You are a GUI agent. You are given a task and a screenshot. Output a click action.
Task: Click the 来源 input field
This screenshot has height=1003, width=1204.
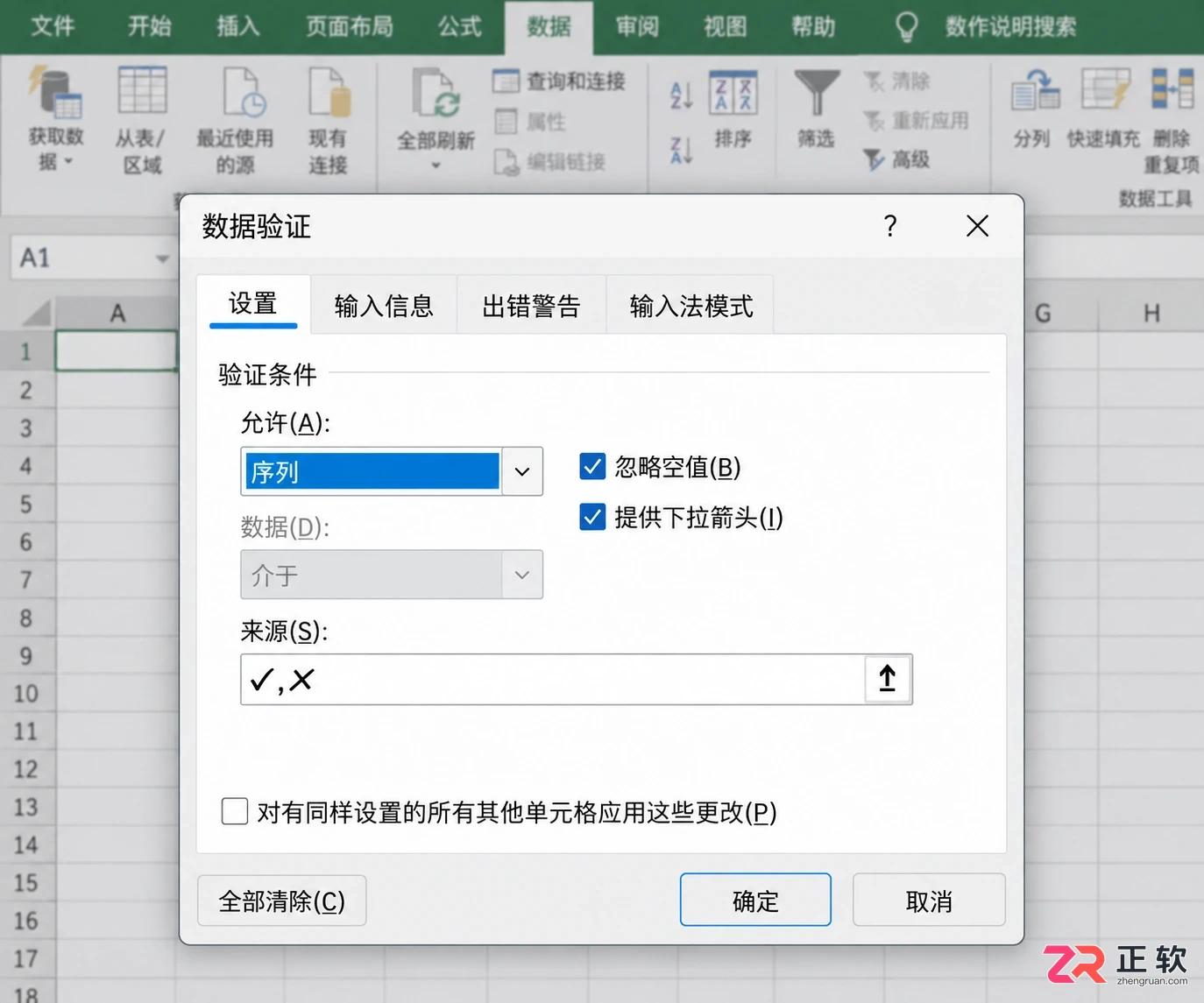[552, 679]
